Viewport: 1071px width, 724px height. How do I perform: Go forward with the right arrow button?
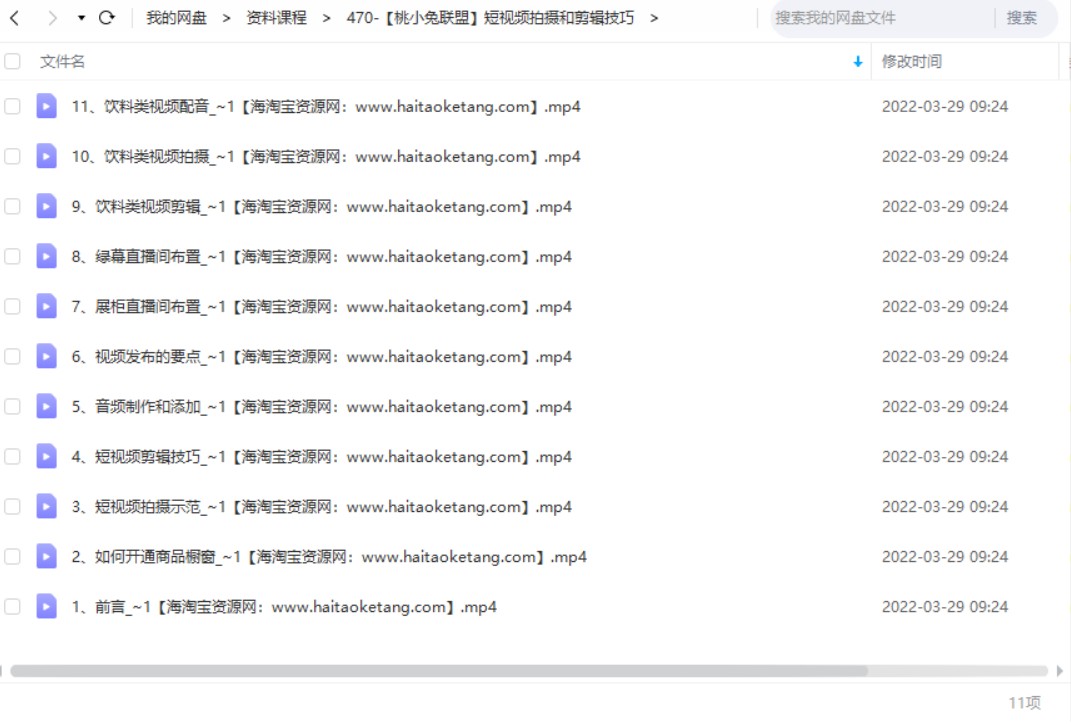pos(53,18)
